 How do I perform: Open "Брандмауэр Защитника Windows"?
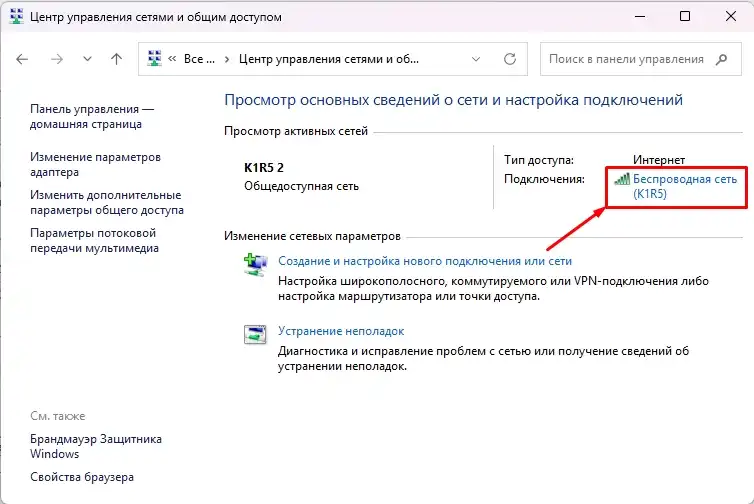[x=96, y=446]
